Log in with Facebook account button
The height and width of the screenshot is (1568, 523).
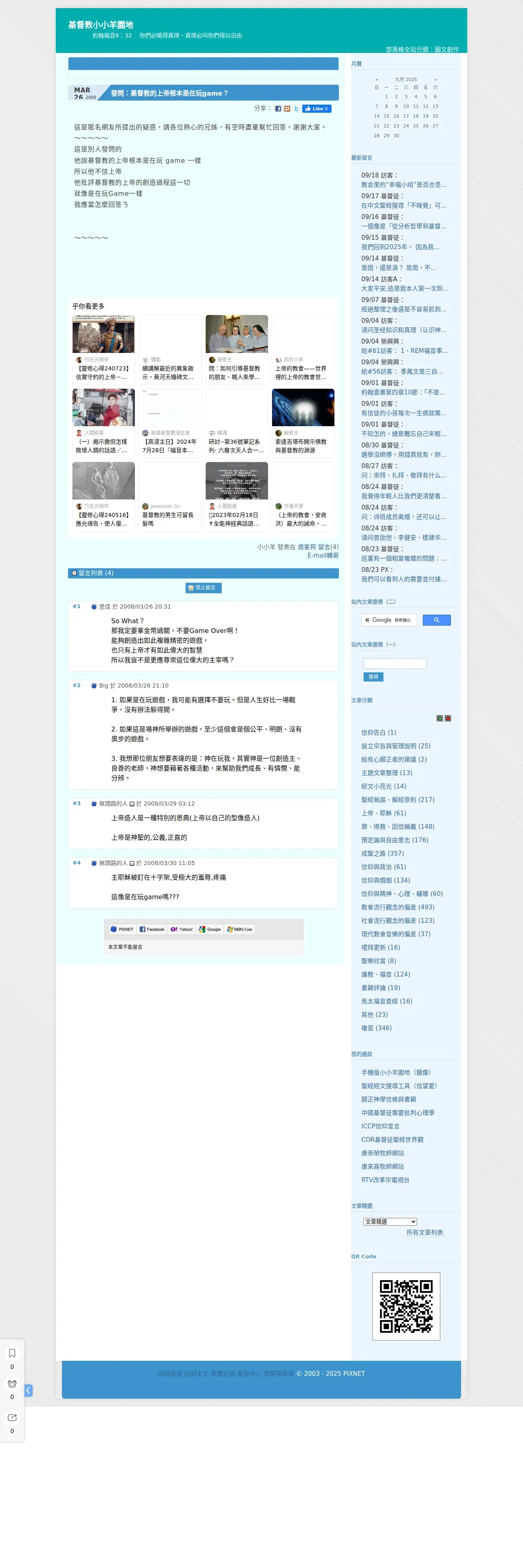(152, 929)
